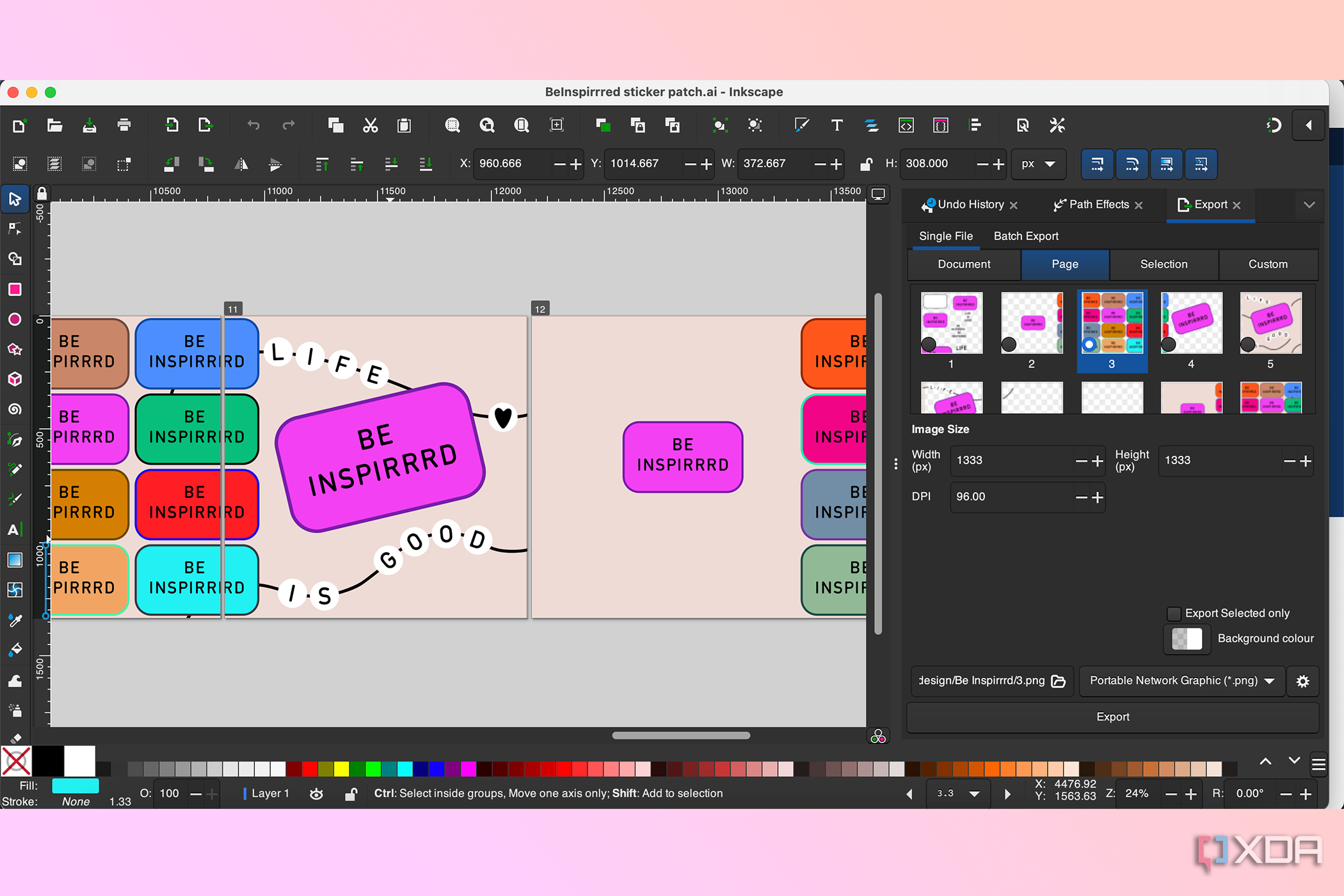Open the units dropdown showing px
The width and height of the screenshot is (1344, 896).
[1038, 164]
